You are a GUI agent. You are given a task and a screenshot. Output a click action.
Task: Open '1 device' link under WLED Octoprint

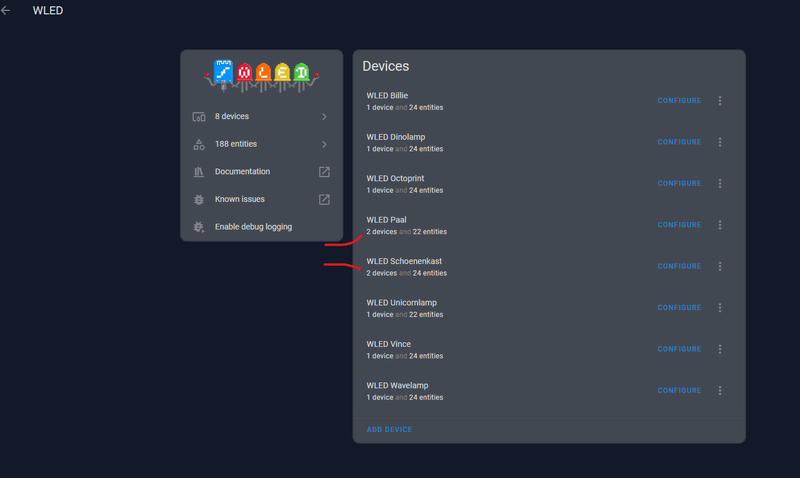tap(380, 190)
